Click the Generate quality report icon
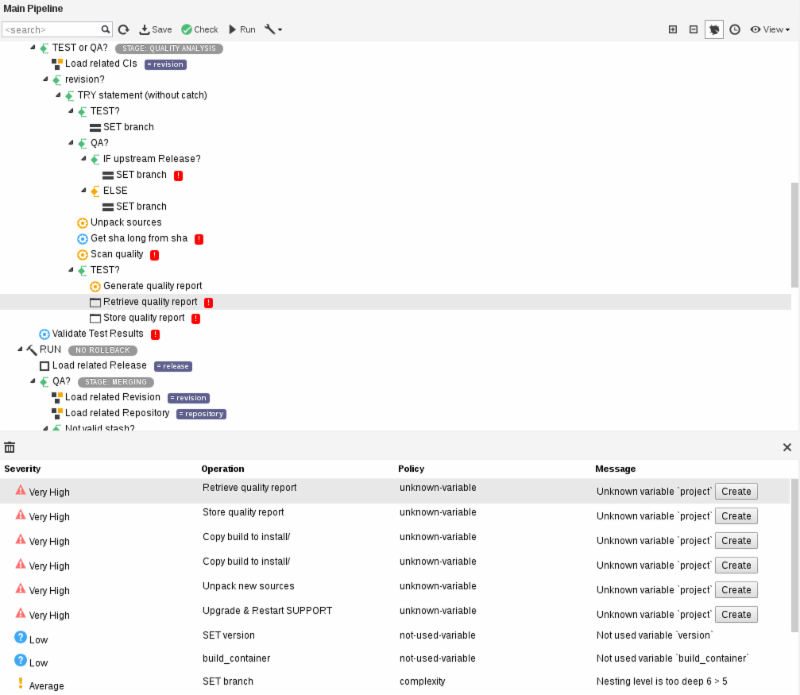 tap(95, 286)
